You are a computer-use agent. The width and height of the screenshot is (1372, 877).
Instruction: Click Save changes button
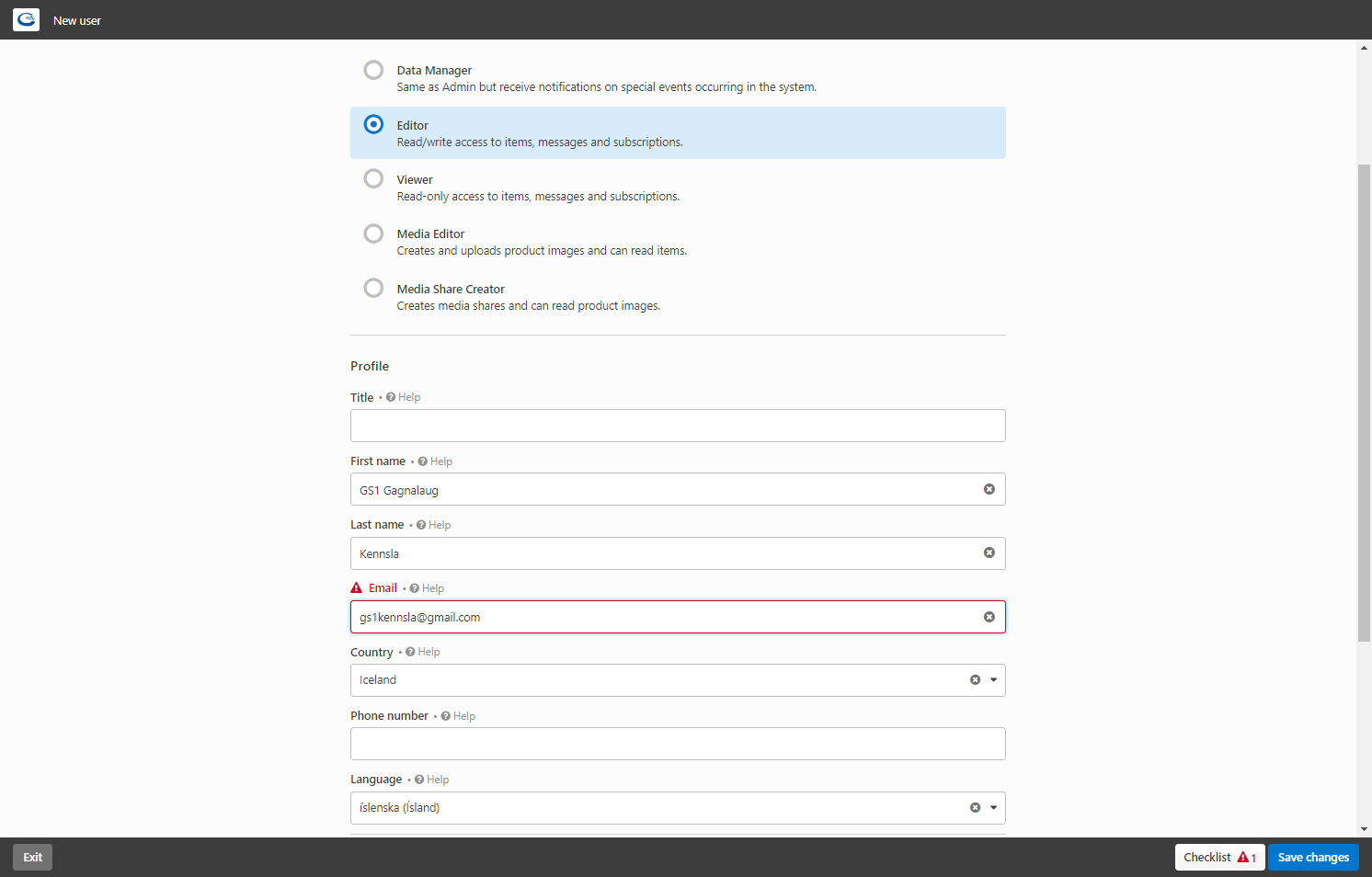coord(1313,857)
